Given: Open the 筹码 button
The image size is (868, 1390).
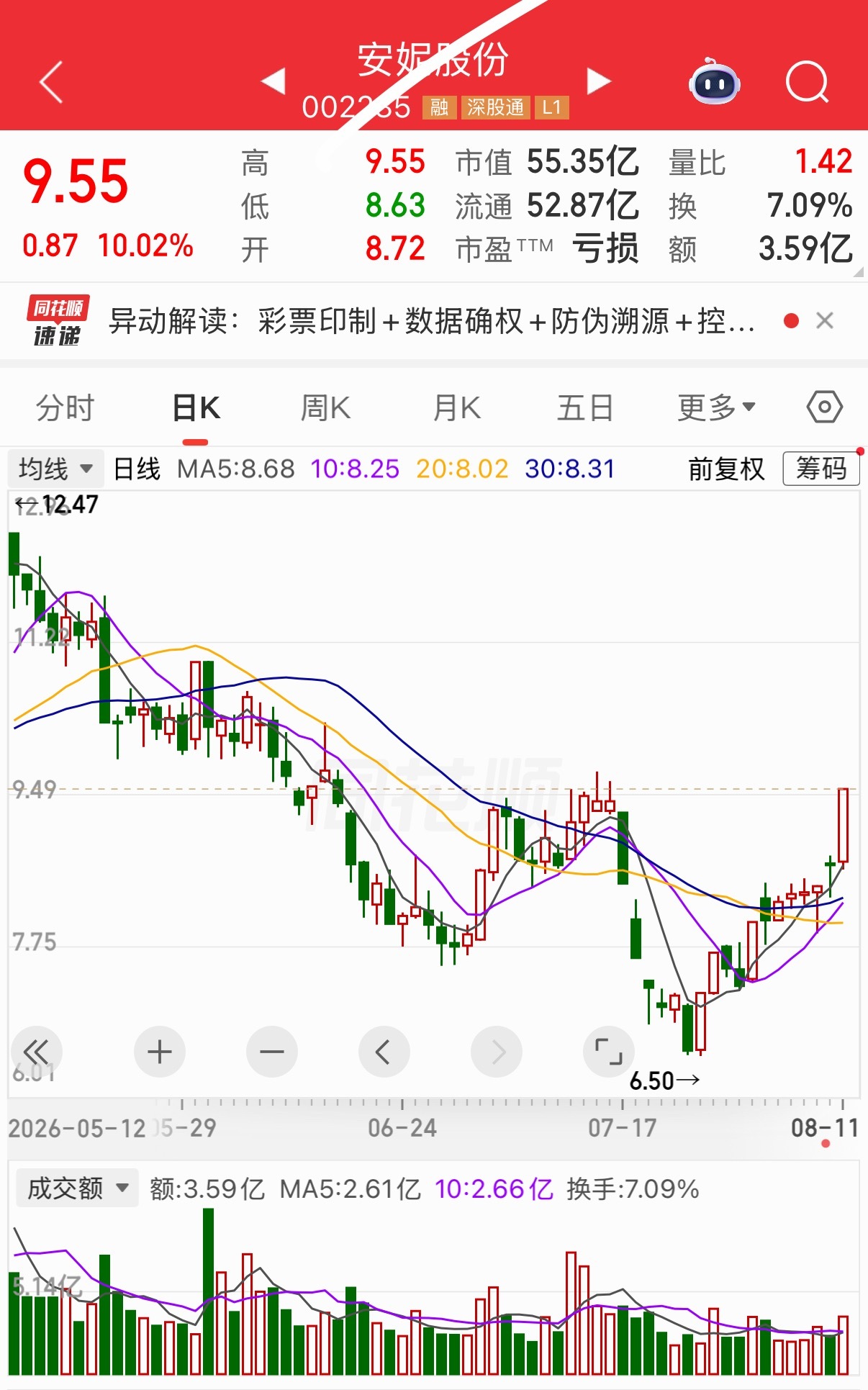Looking at the screenshot, I should click(x=821, y=469).
